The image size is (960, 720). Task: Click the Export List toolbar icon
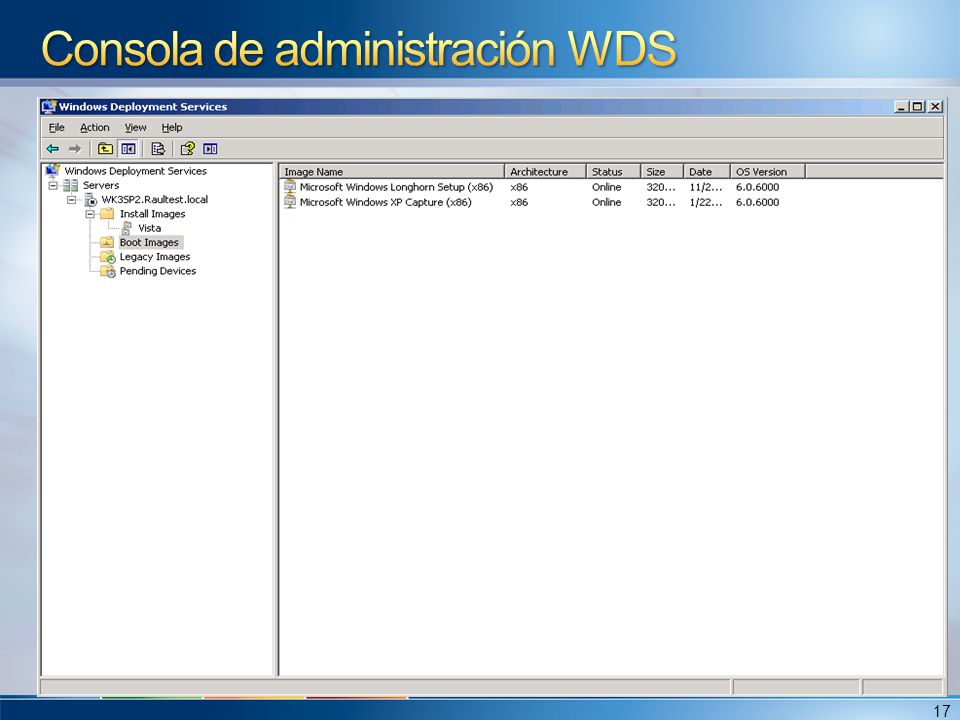coord(158,149)
